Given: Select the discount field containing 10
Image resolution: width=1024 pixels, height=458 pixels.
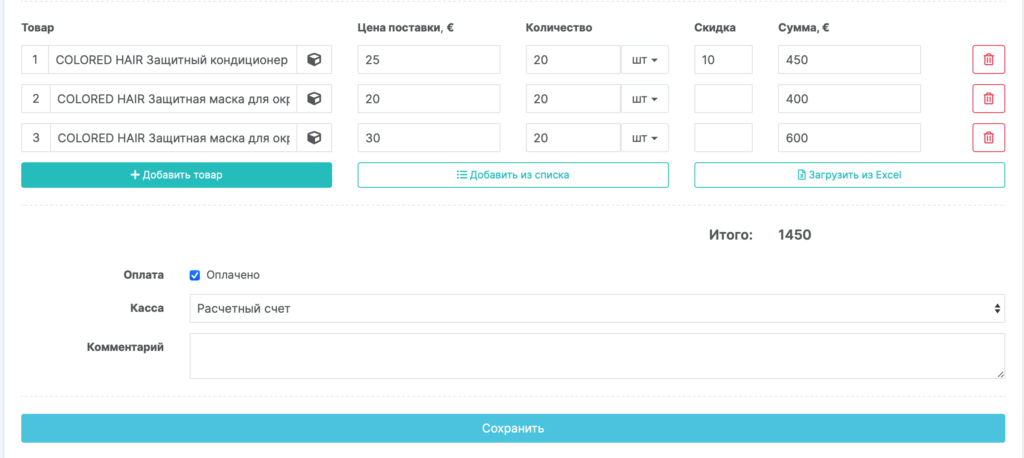Looking at the screenshot, I should (x=723, y=60).
